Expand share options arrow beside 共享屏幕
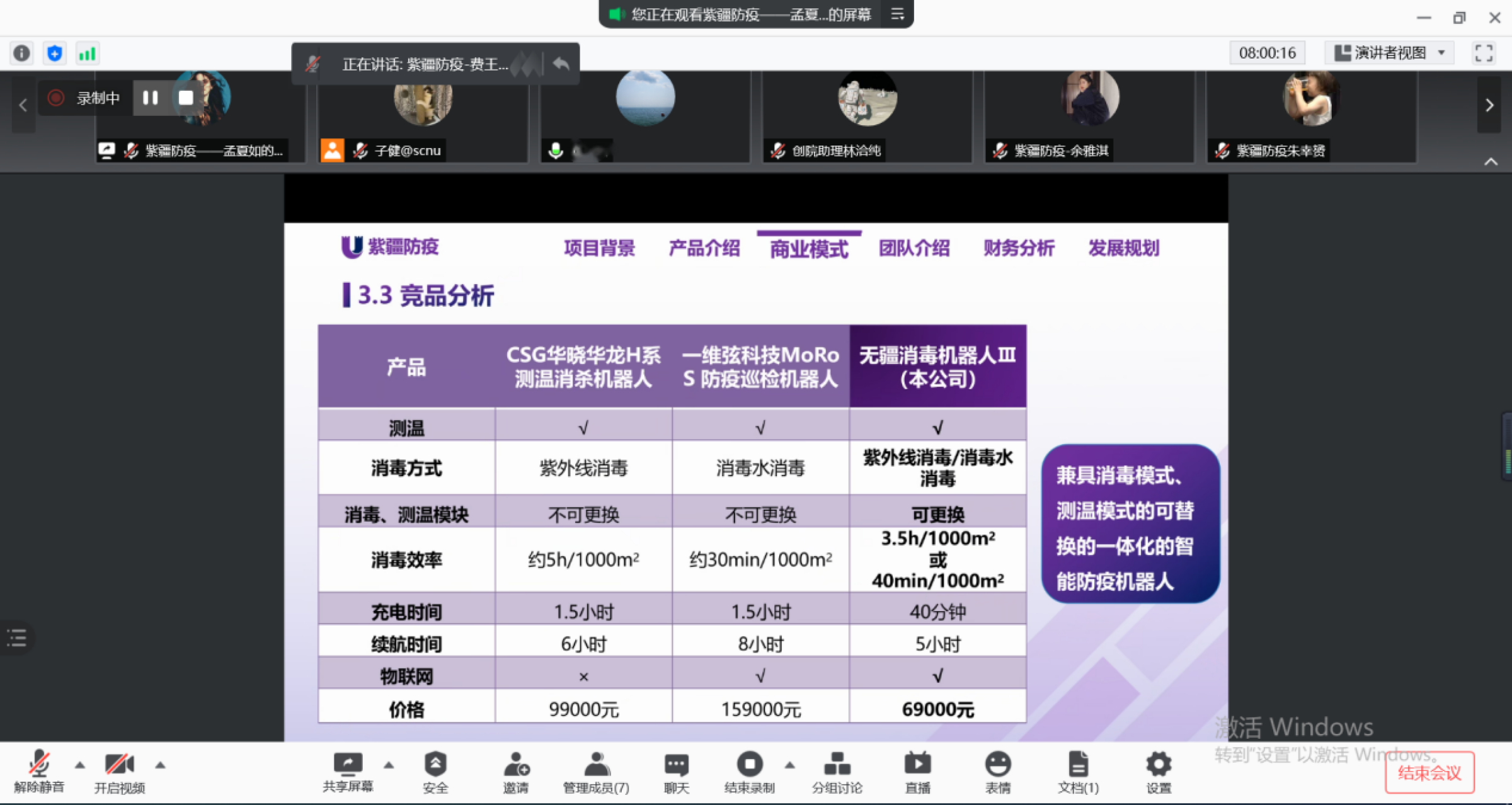The image size is (1512, 805). tap(389, 765)
